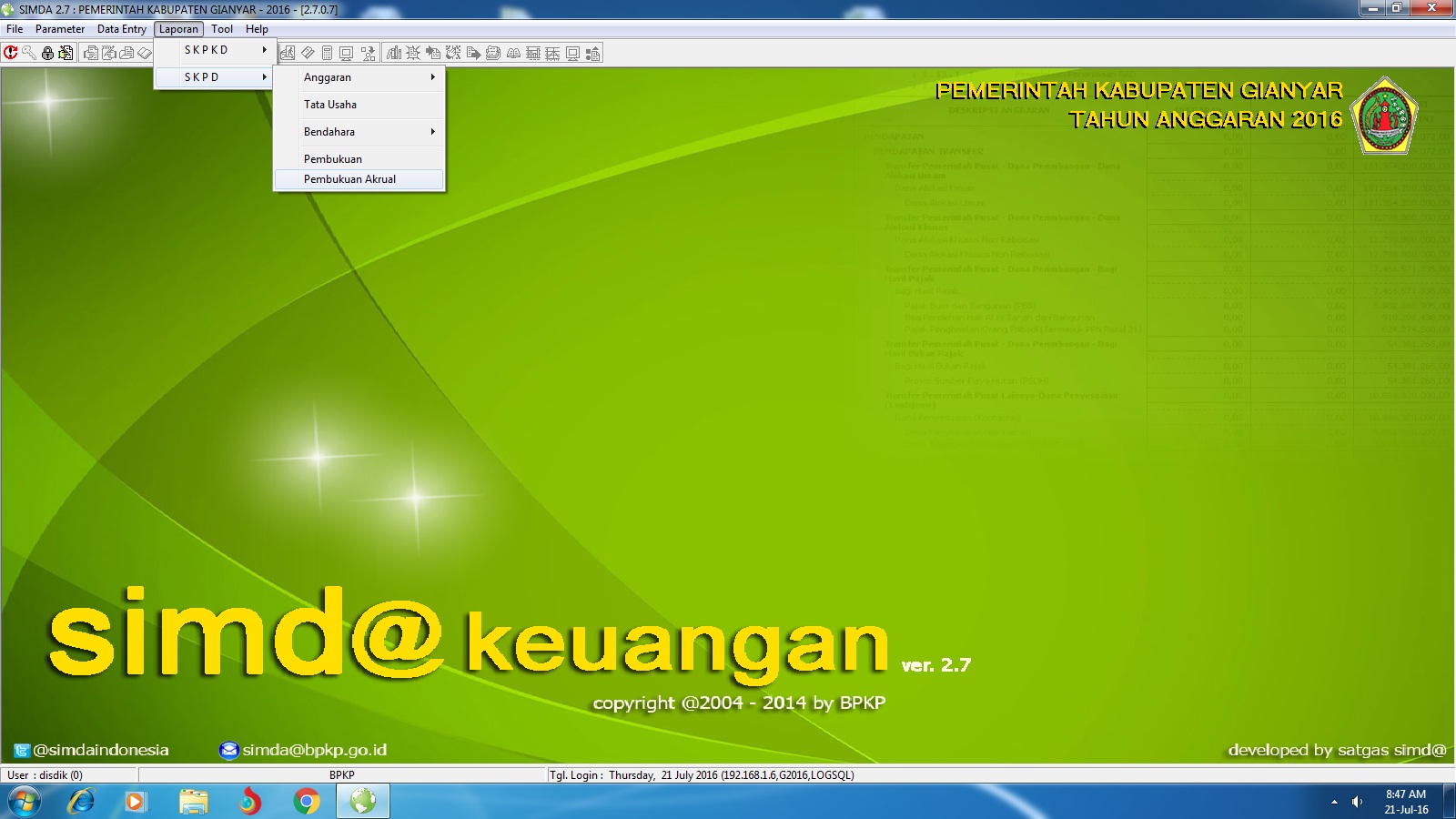This screenshot has height=819, width=1456.
Task: Show hidden tray icons arrow
Action: [1334, 802]
